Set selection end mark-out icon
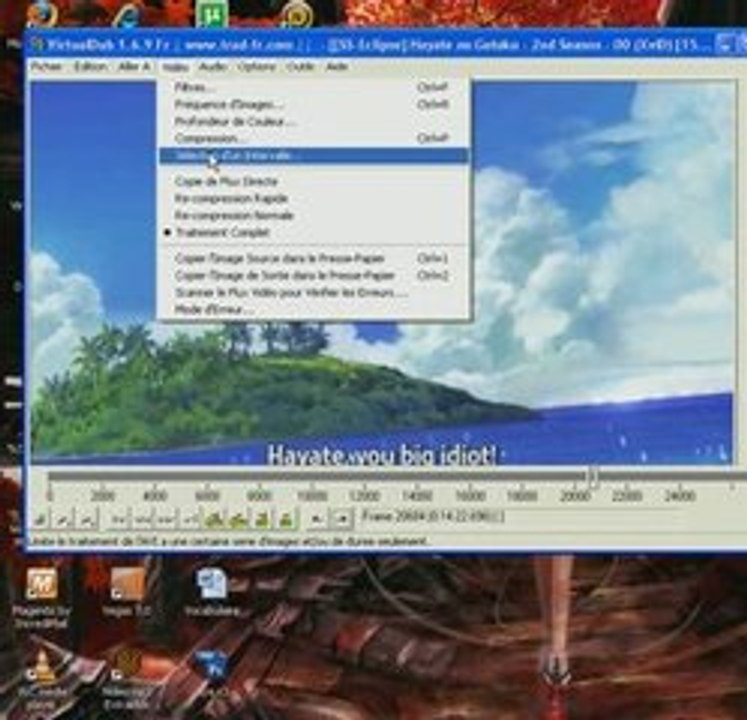The height and width of the screenshot is (720, 747). [342, 519]
